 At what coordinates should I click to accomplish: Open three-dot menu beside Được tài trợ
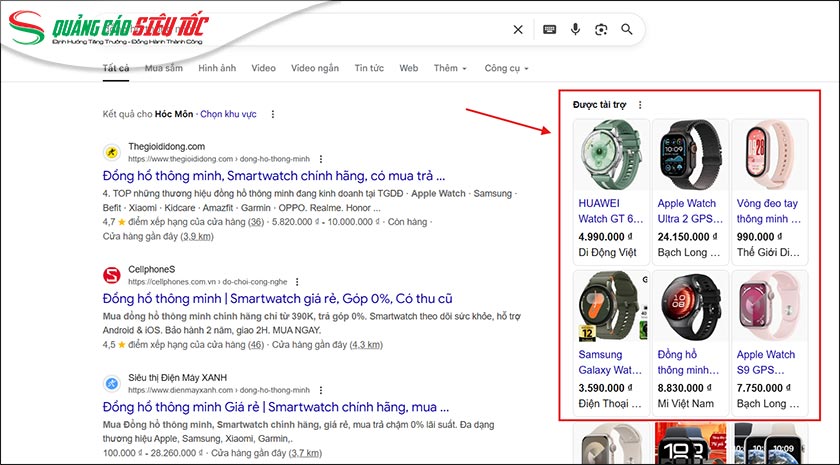click(640, 105)
